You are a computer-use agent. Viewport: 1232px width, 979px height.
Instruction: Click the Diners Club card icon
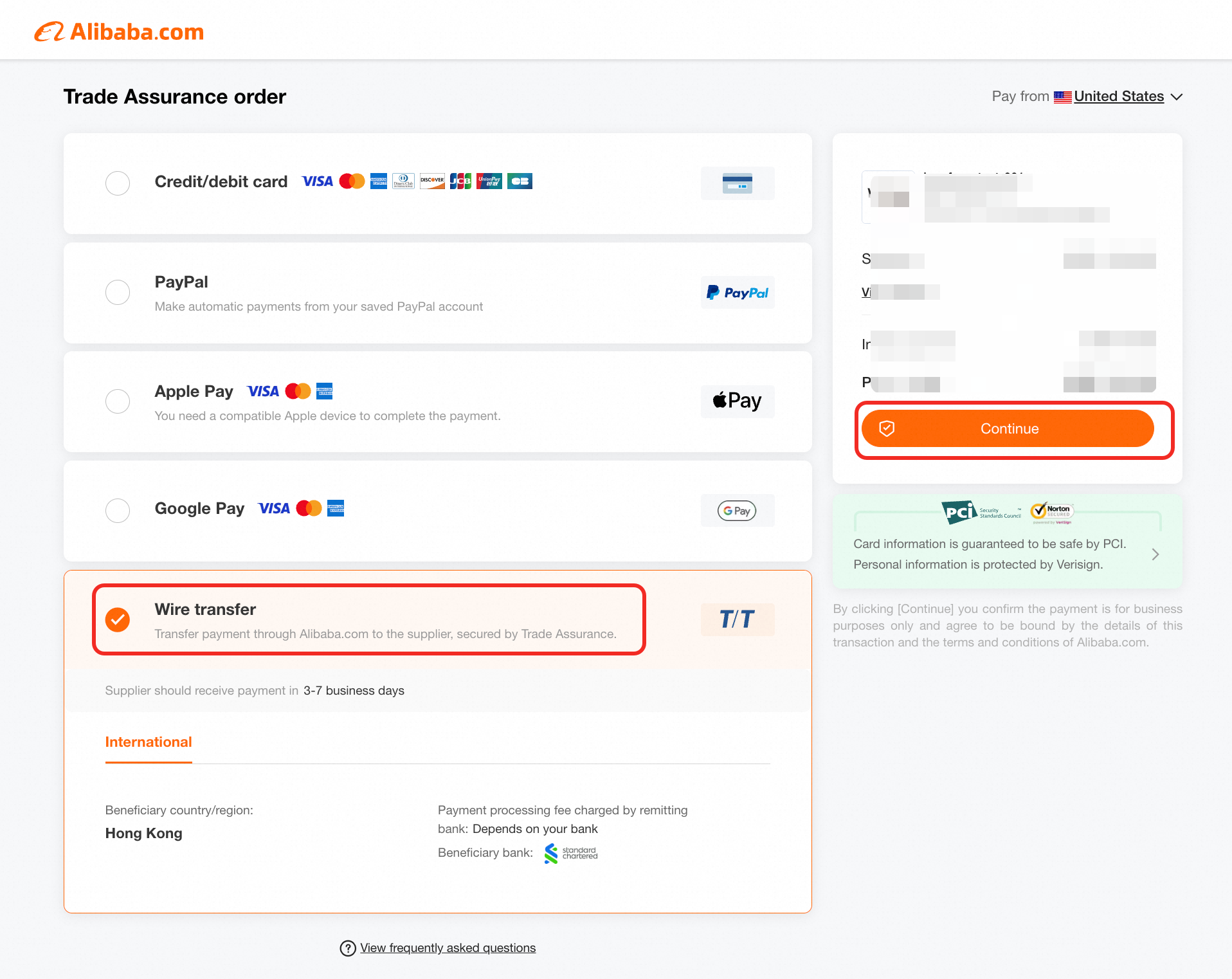pyautogui.click(x=404, y=181)
